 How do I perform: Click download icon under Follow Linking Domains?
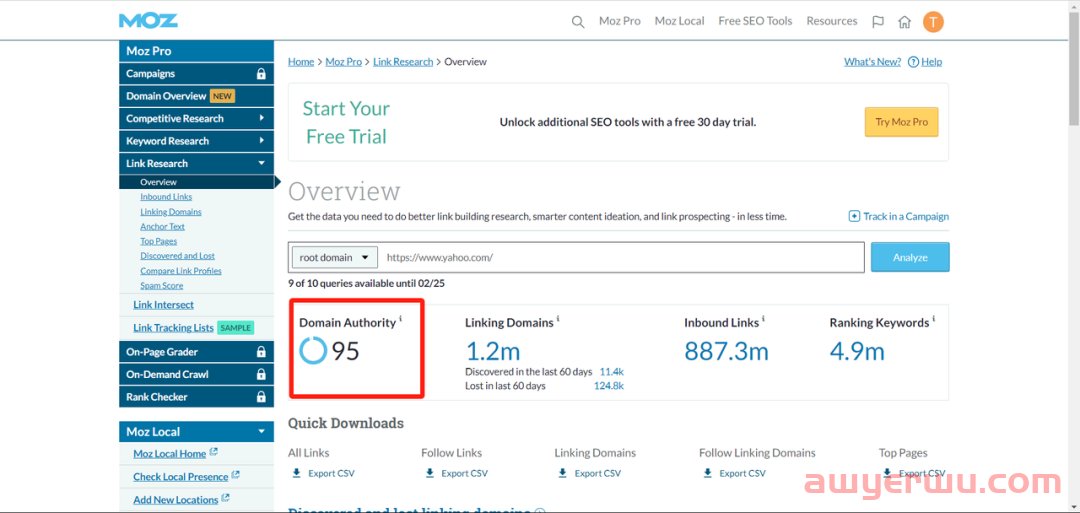coord(707,473)
